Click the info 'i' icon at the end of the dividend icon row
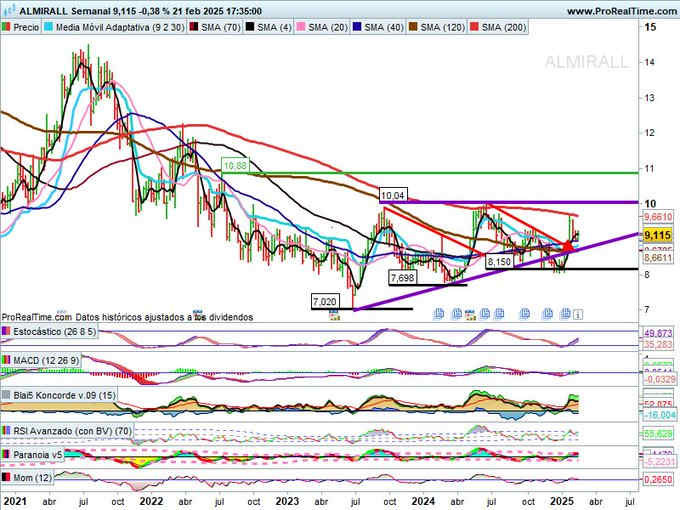680x510 pixels. coord(578,314)
